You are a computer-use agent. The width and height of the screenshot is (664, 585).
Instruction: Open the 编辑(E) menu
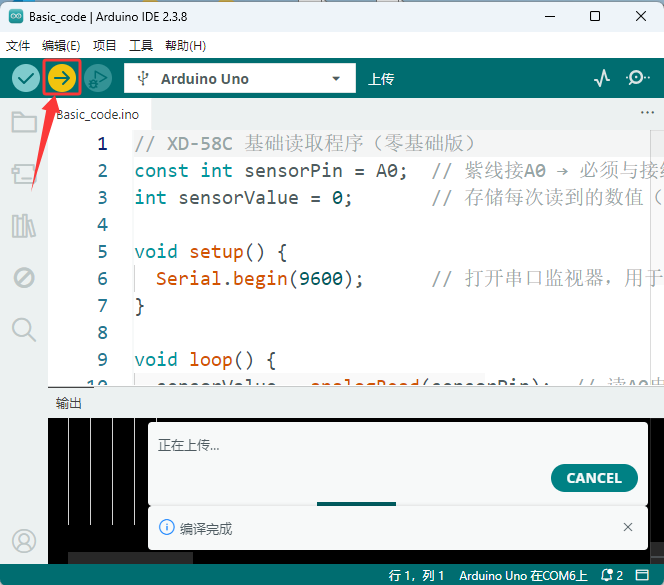coord(61,46)
